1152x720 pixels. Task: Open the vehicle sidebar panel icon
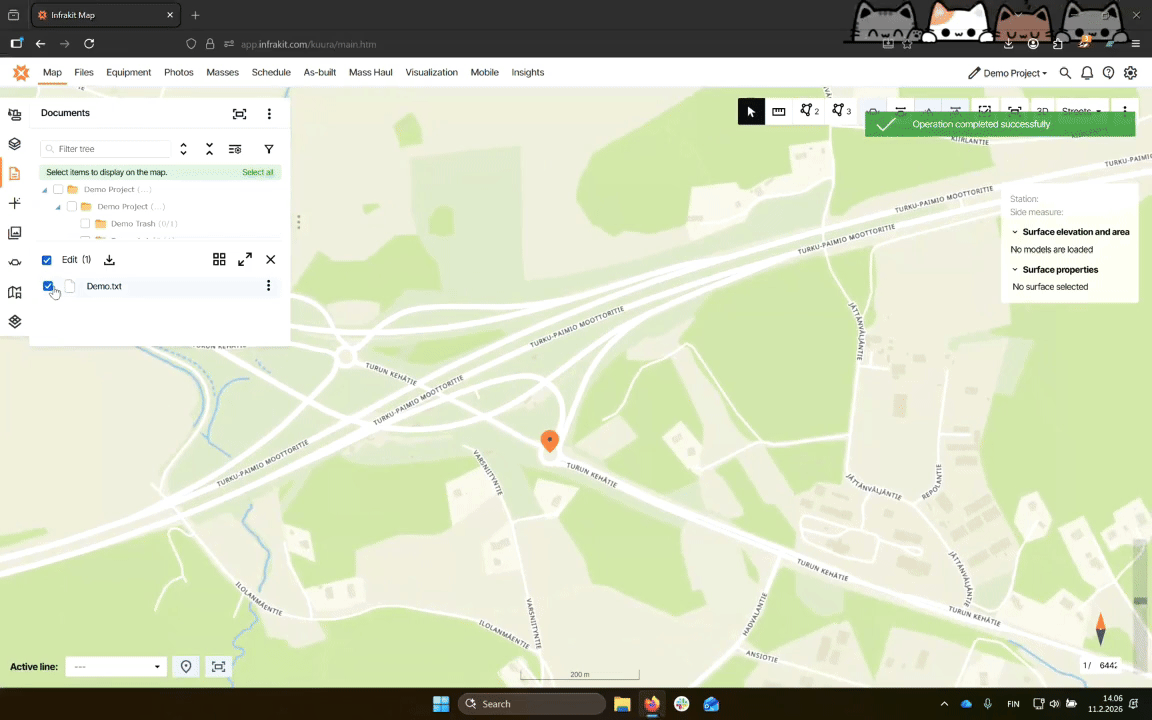(14, 262)
